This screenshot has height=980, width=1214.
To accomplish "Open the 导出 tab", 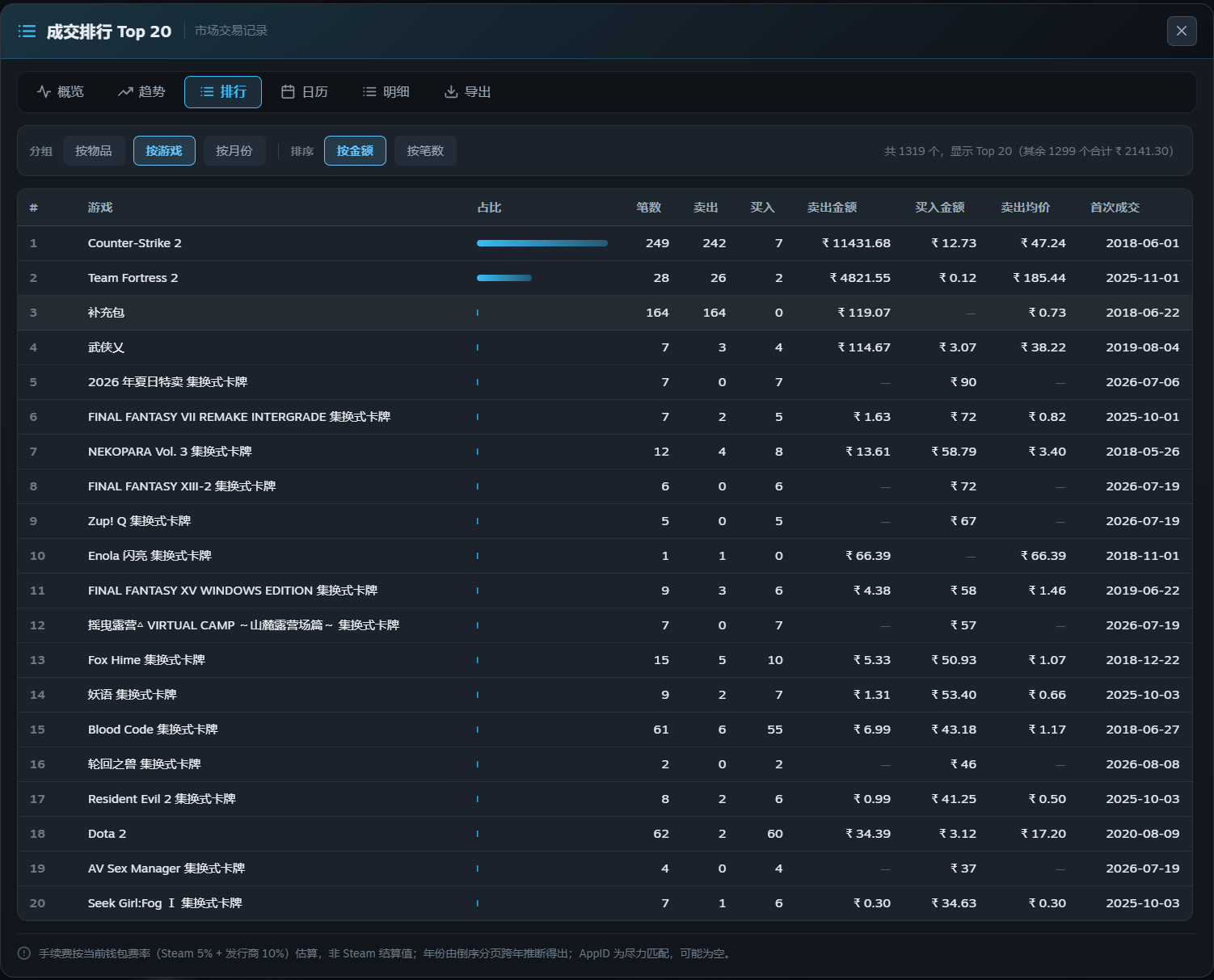I will [467, 92].
